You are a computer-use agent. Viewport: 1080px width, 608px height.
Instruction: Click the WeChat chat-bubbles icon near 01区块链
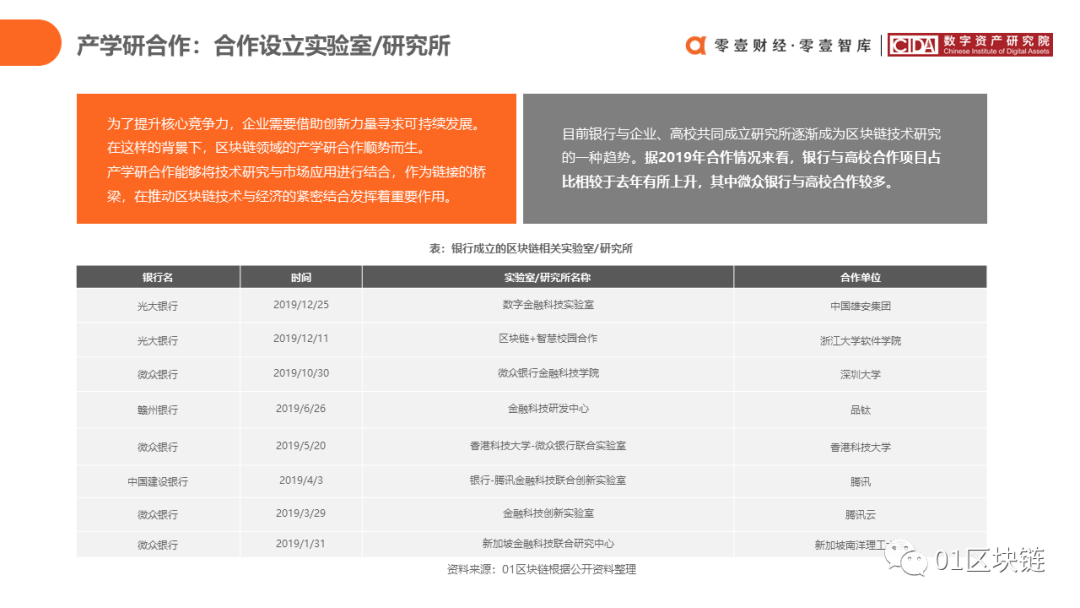pos(907,558)
